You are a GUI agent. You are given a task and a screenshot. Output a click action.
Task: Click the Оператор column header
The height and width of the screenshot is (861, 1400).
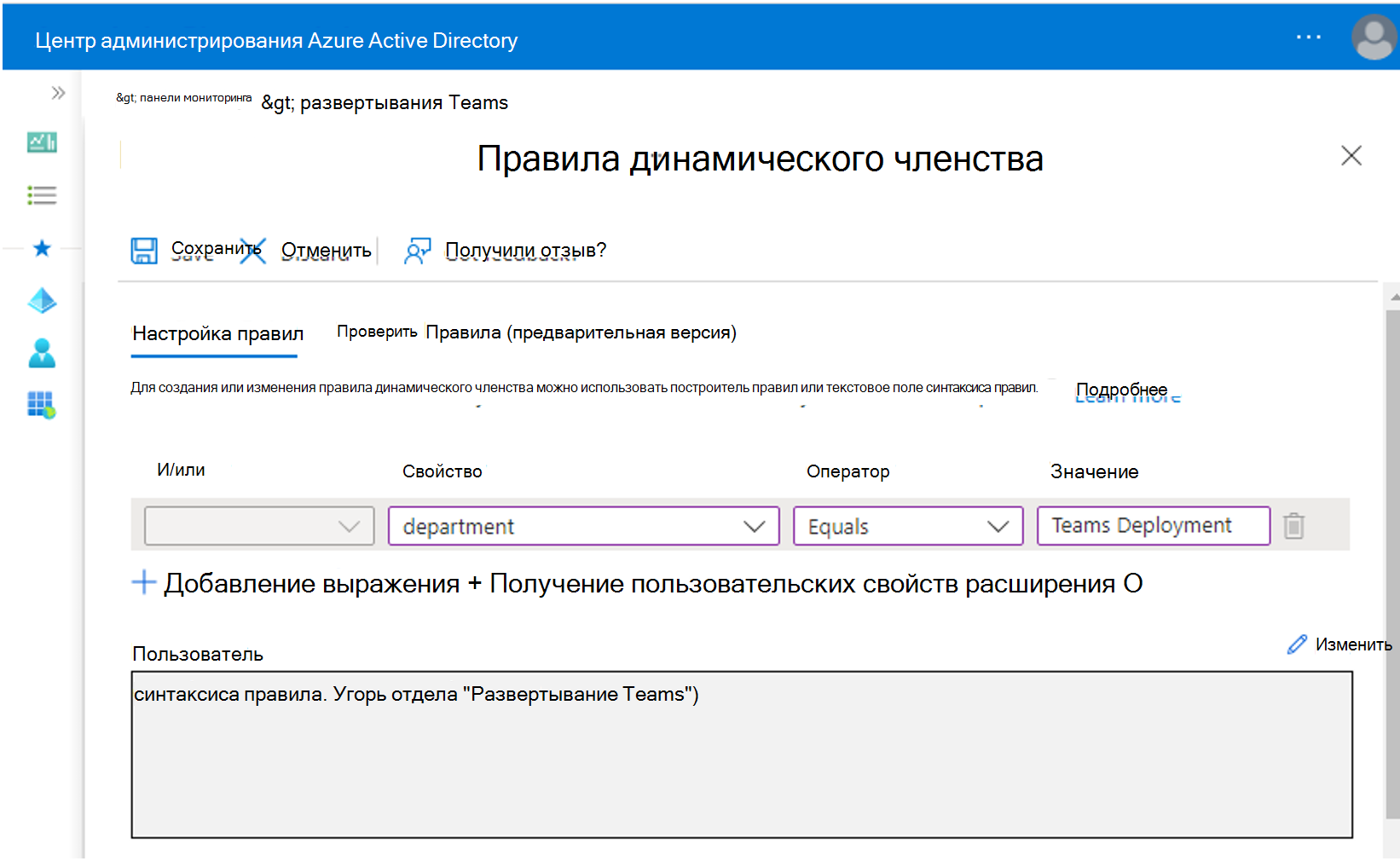(x=848, y=471)
